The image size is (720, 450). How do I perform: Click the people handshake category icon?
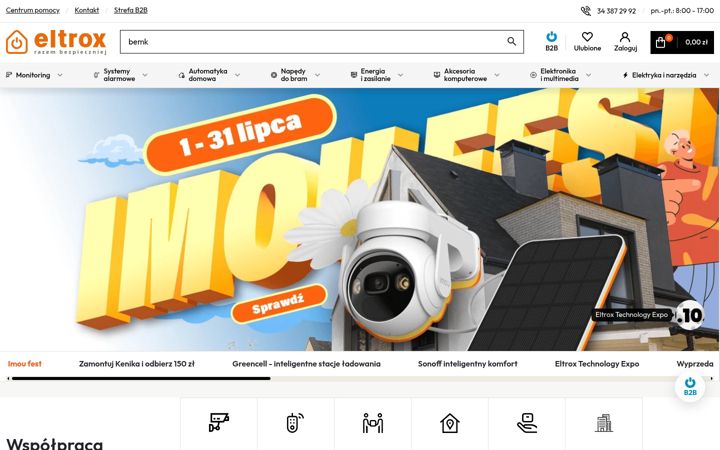coord(372,423)
